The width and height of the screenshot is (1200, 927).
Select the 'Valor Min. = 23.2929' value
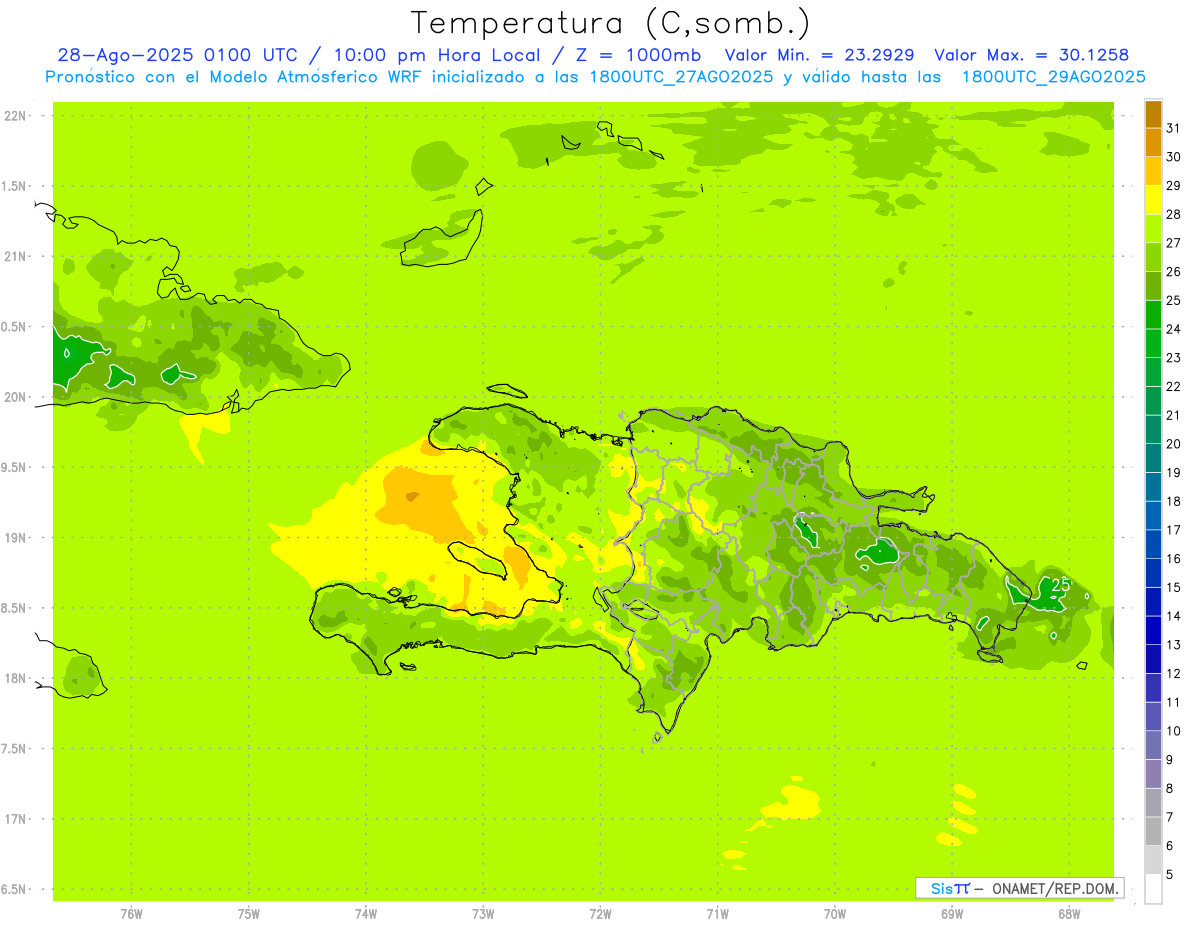819,55
